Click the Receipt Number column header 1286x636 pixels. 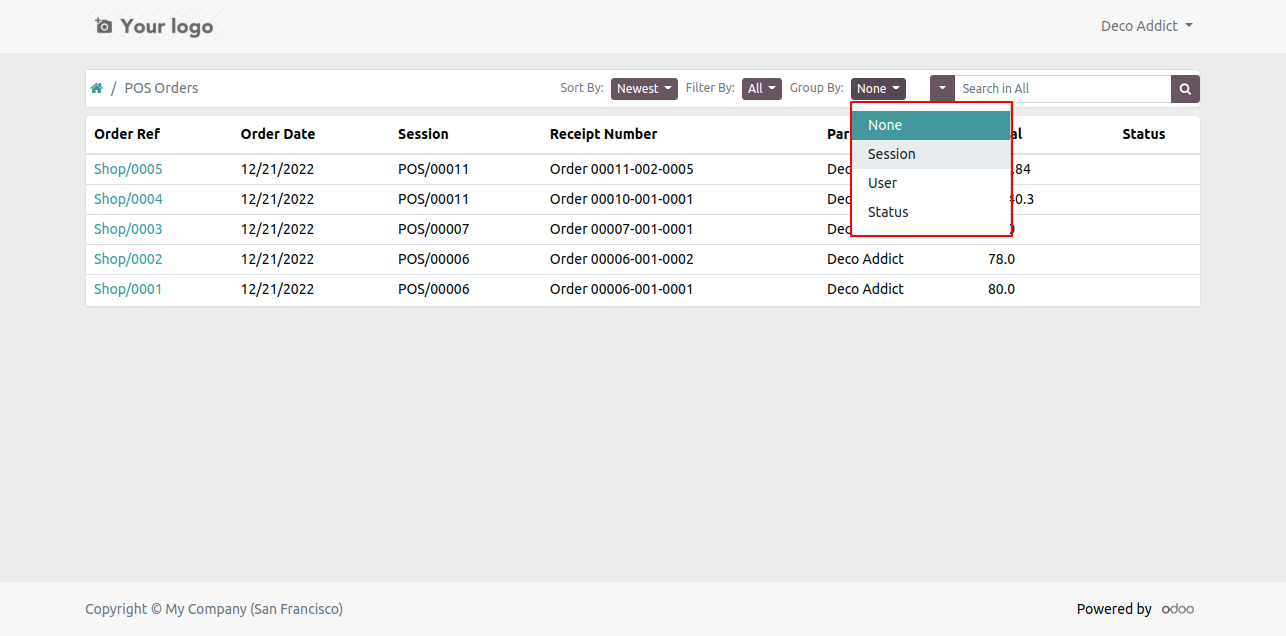click(x=604, y=134)
